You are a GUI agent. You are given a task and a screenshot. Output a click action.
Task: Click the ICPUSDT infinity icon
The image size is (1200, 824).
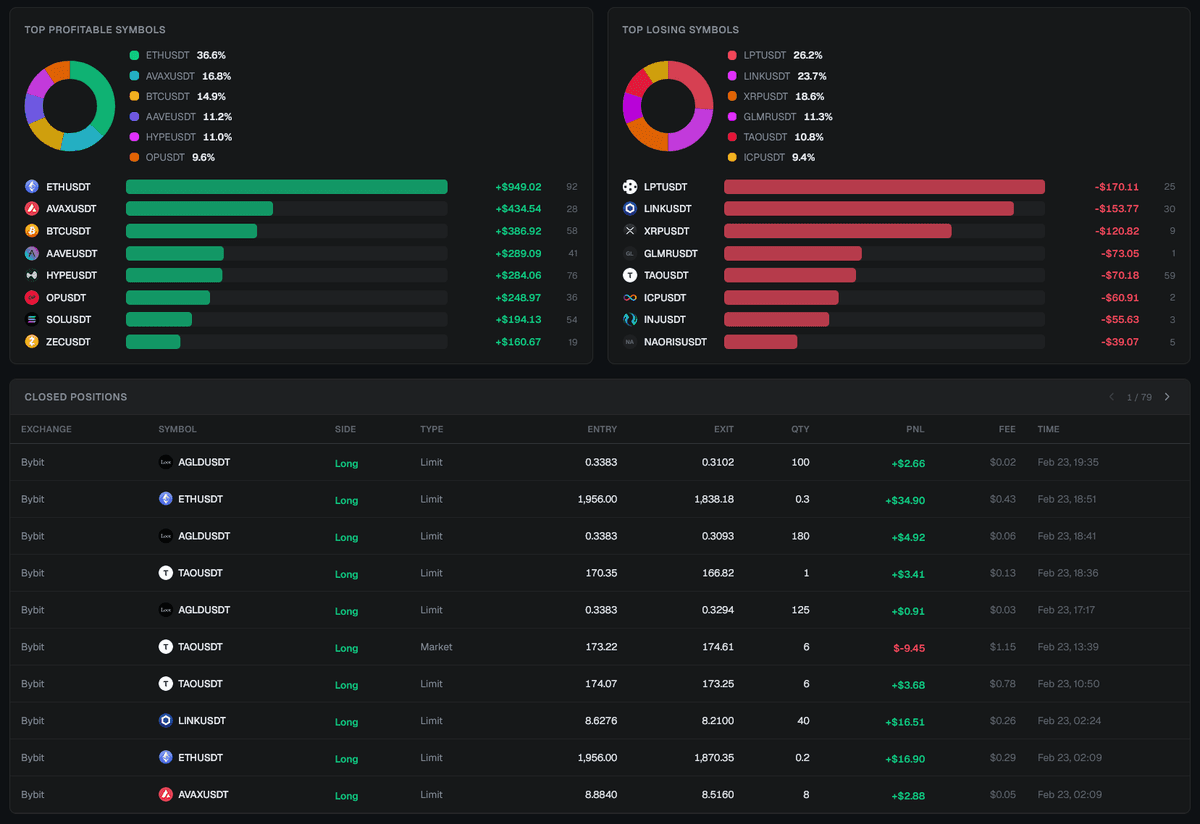630,298
